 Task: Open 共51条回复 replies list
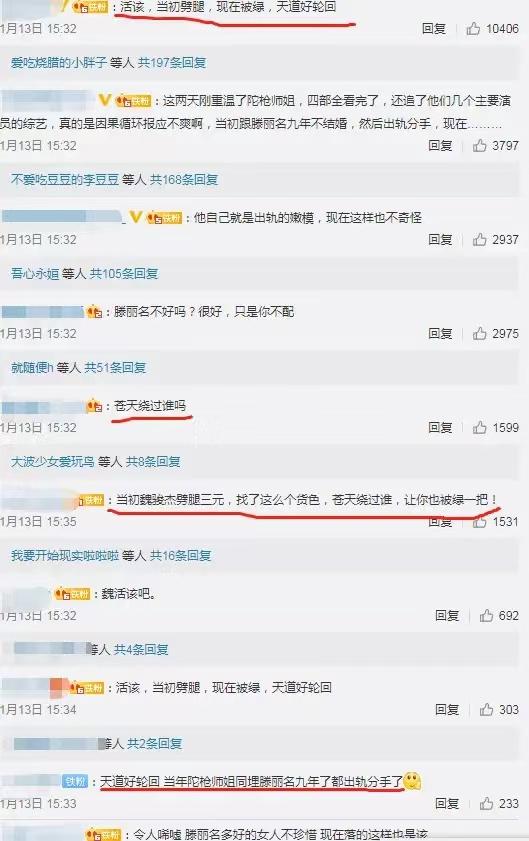[x=115, y=367]
